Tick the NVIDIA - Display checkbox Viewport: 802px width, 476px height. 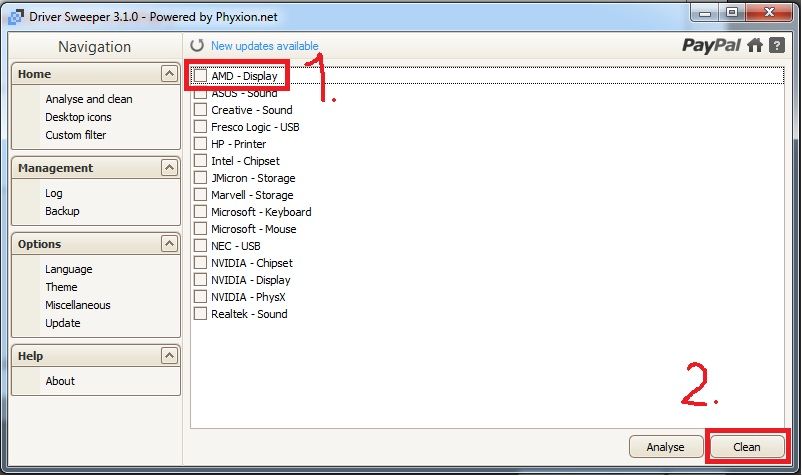click(x=201, y=280)
